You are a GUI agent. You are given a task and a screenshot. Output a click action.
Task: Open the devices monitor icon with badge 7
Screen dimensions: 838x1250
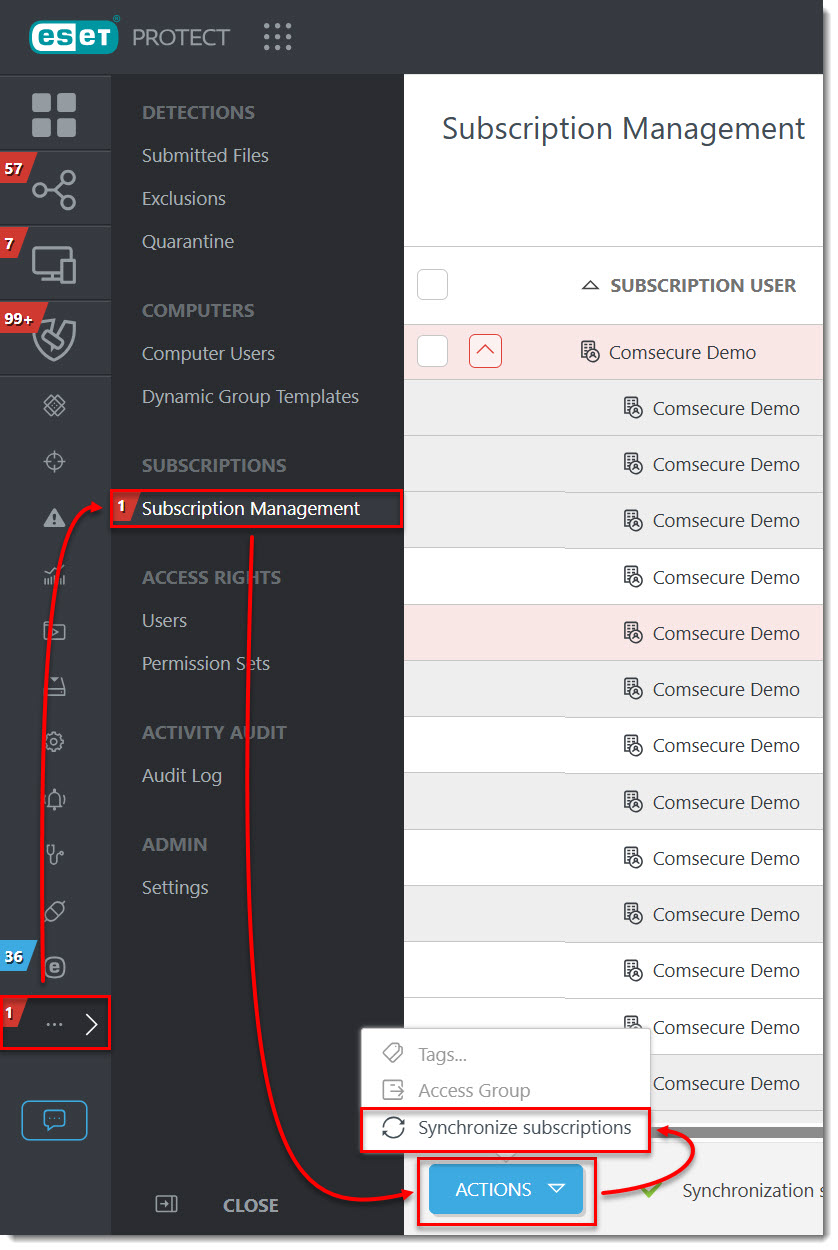[54, 264]
